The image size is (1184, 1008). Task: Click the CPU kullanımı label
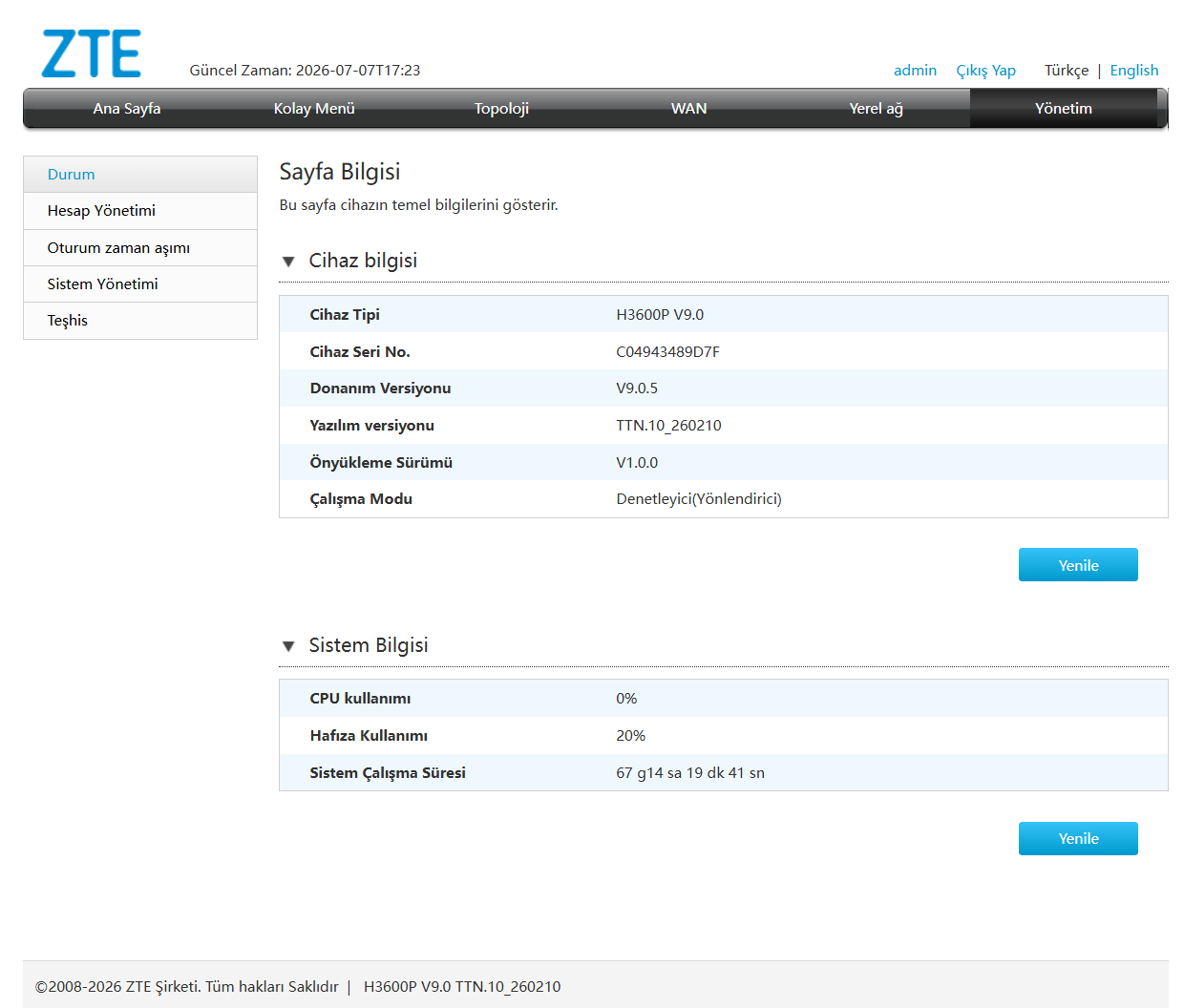(360, 699)
